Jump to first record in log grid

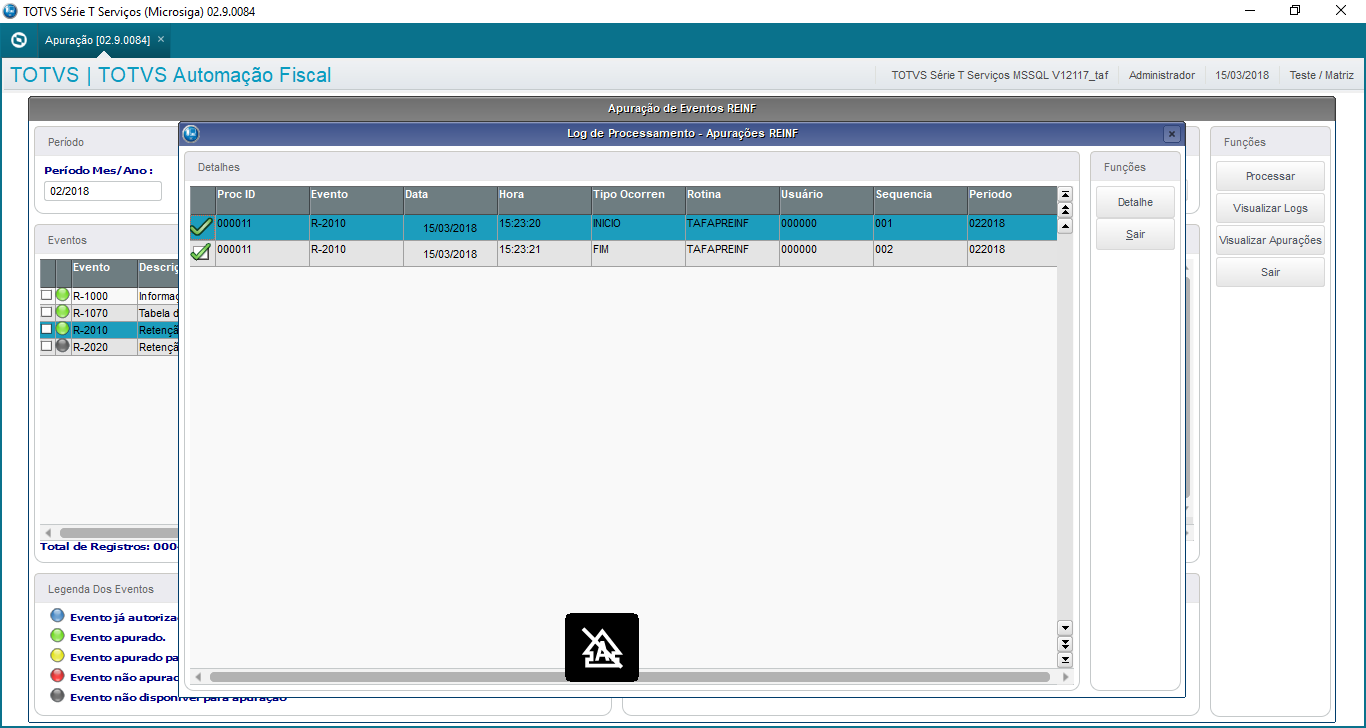[x=1065, y=194]
